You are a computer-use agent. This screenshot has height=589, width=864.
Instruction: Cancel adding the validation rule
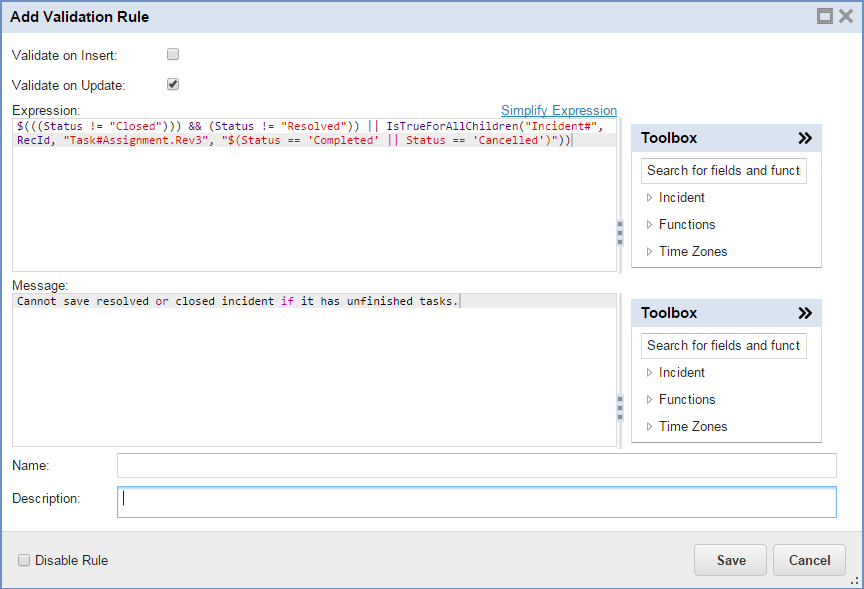(x=809, y=560)
